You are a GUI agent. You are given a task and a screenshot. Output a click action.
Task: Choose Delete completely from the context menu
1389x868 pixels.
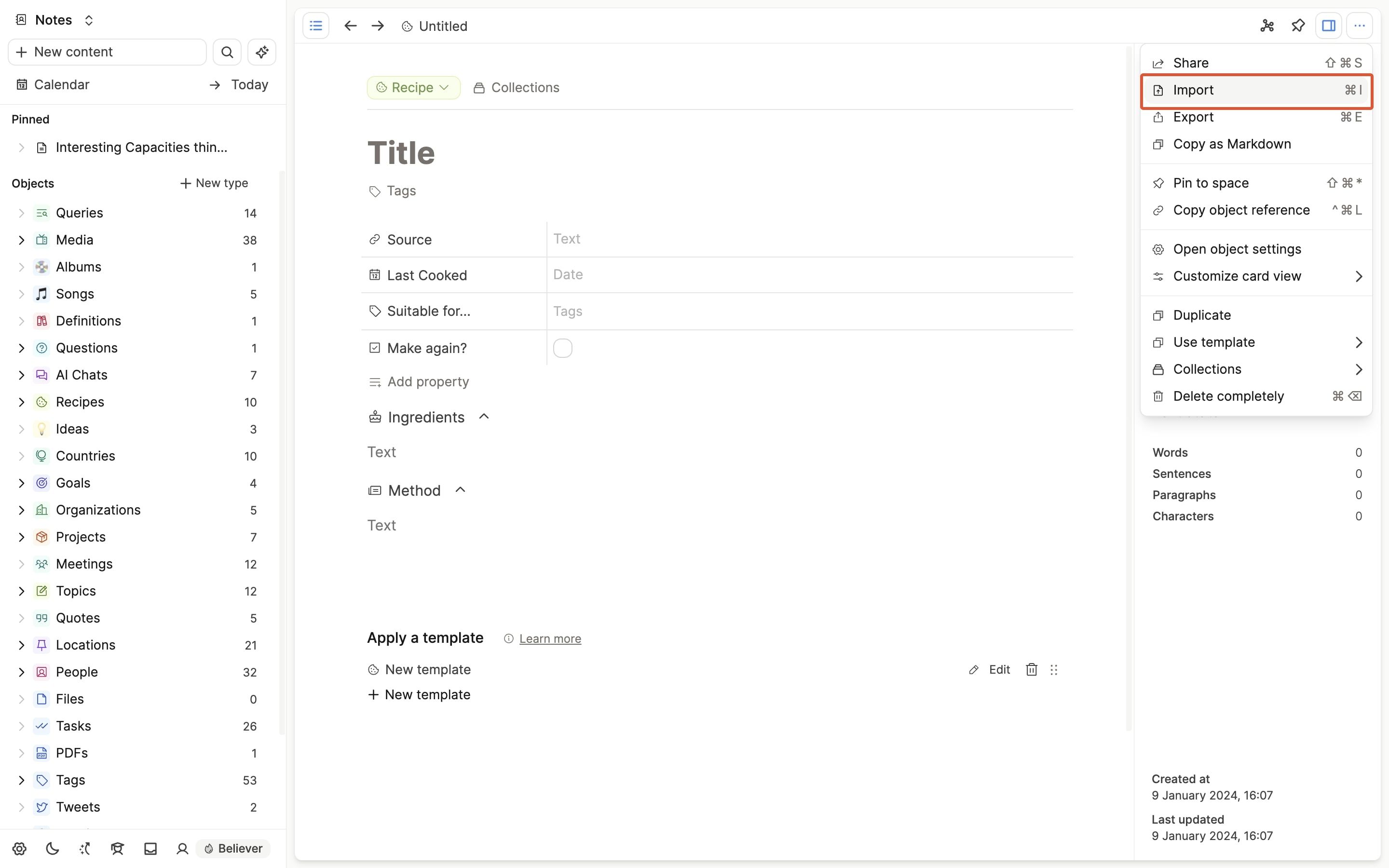pos(1229,396)
